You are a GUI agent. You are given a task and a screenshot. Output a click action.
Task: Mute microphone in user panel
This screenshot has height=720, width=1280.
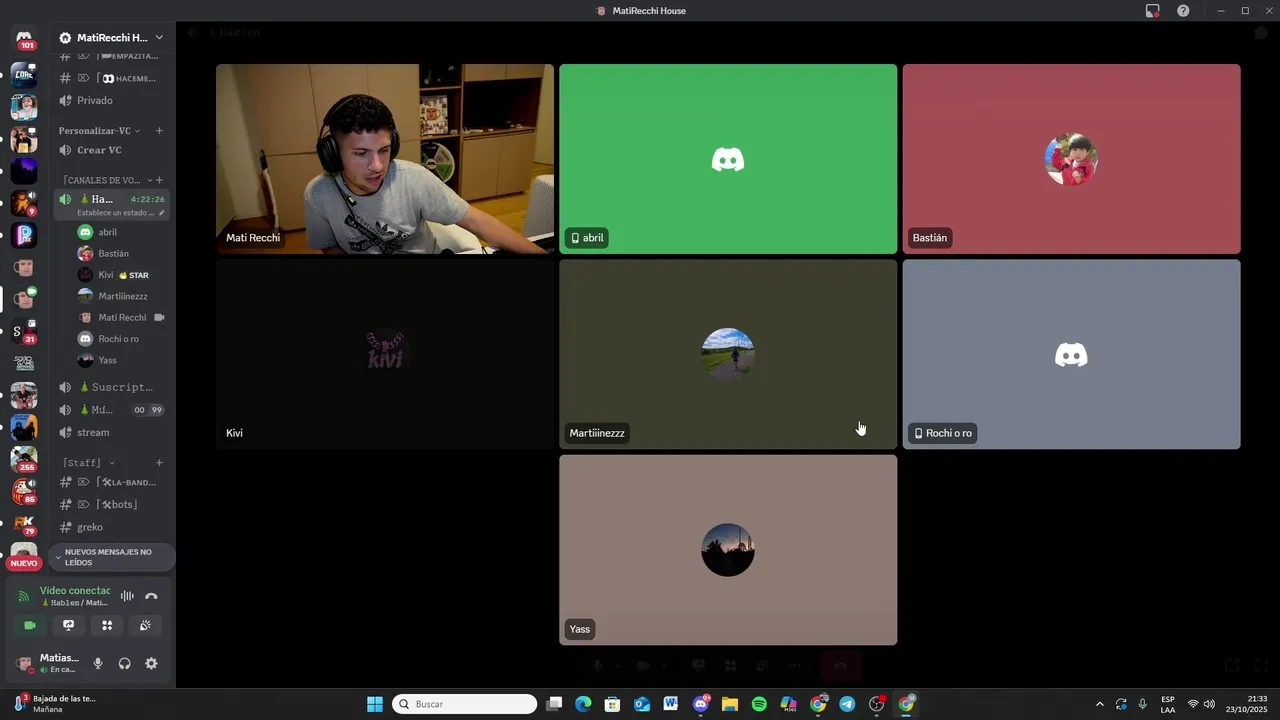(x=98, y=663)
